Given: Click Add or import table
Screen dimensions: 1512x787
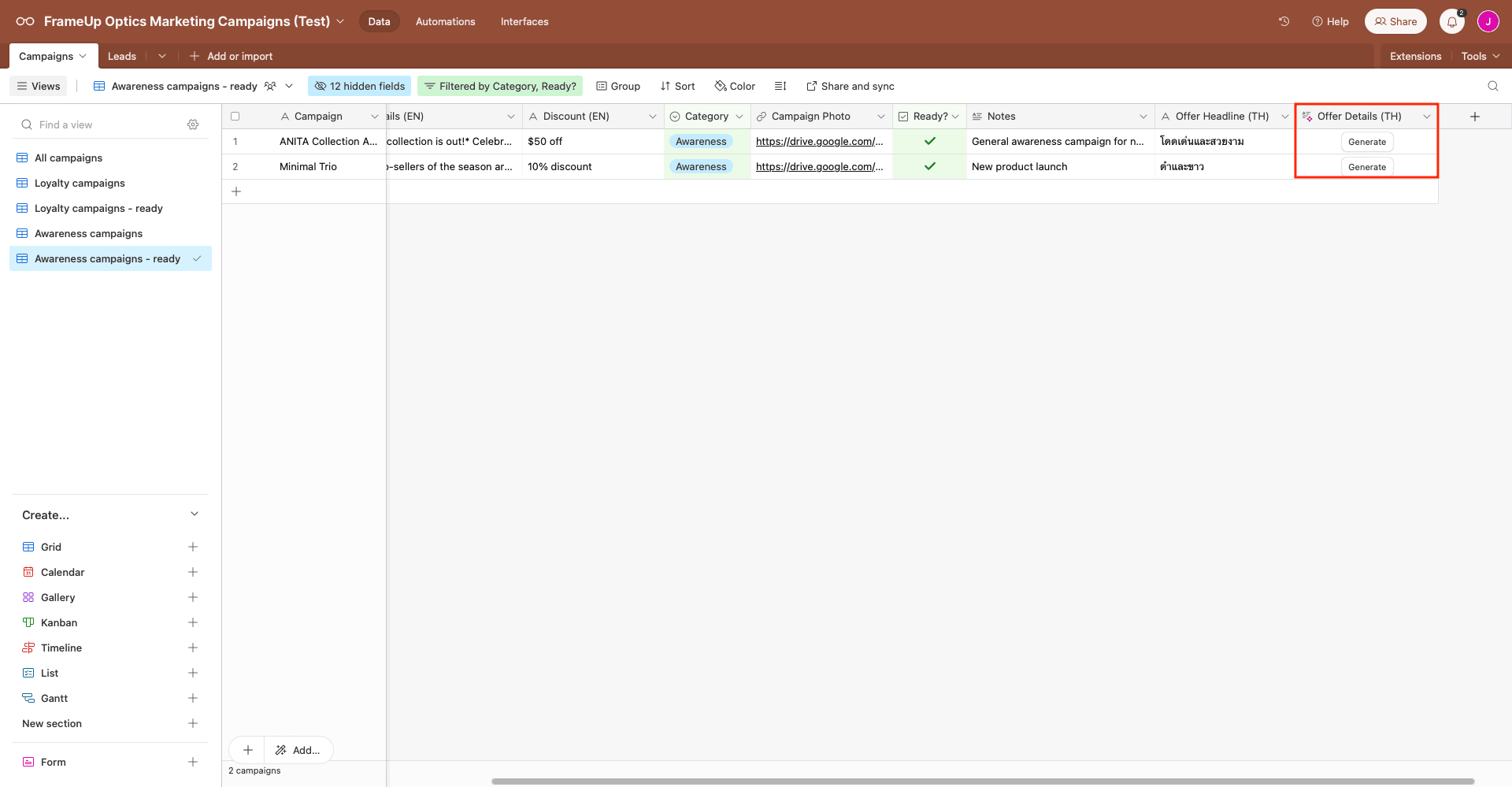Looking at the screenshot, I should point(231,56).
